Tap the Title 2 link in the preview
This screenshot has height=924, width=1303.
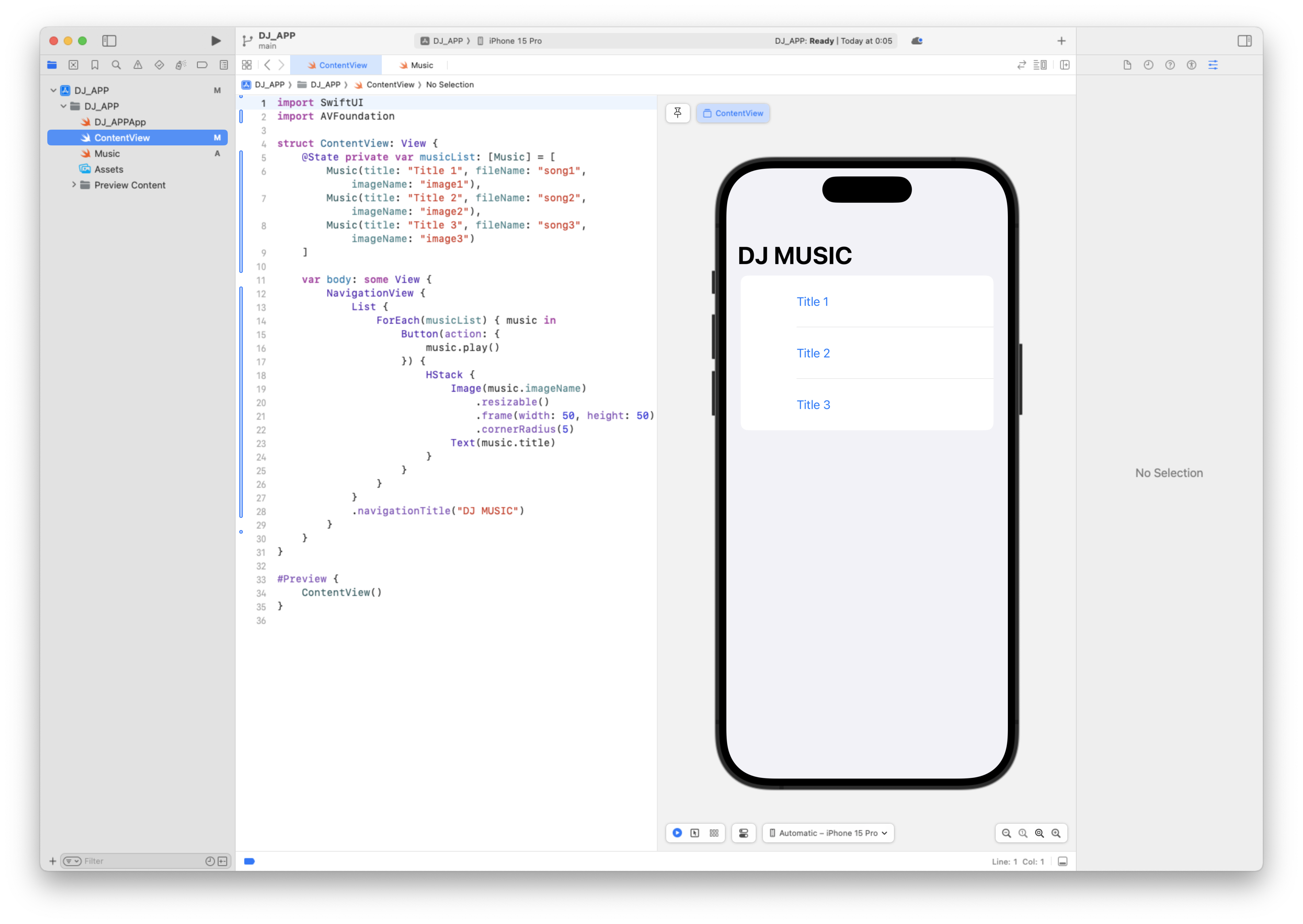tap(813, 353)
